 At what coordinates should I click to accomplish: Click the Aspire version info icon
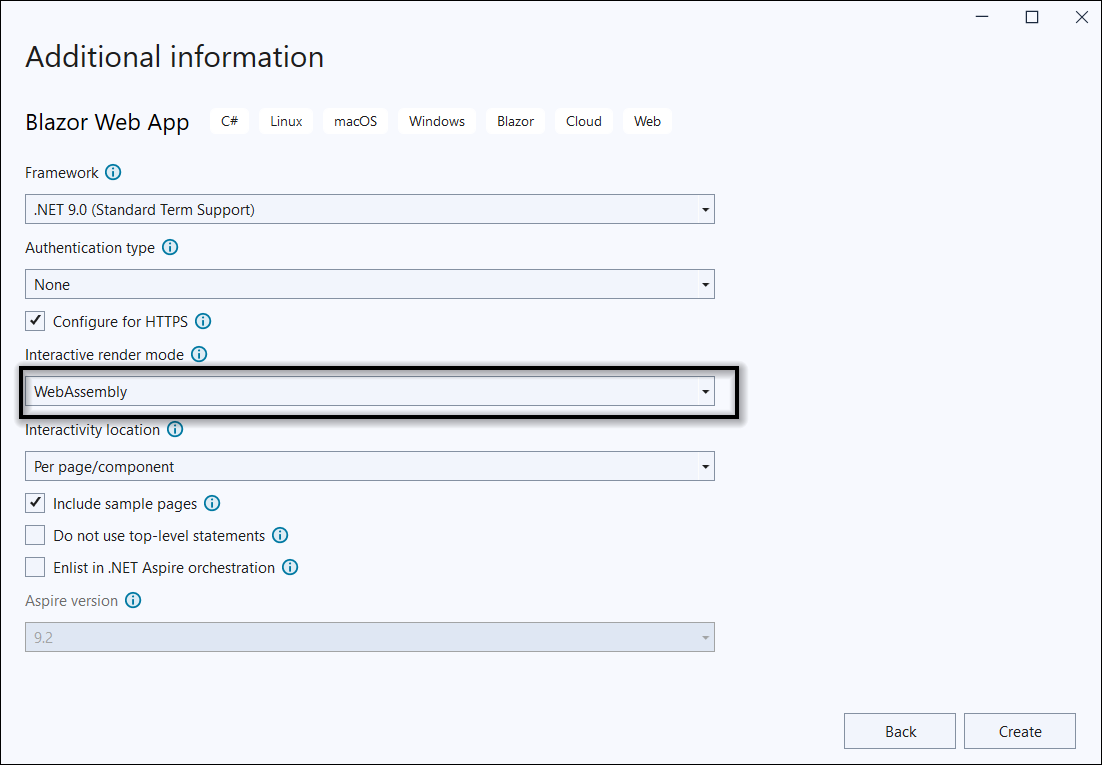pos(133,600)
